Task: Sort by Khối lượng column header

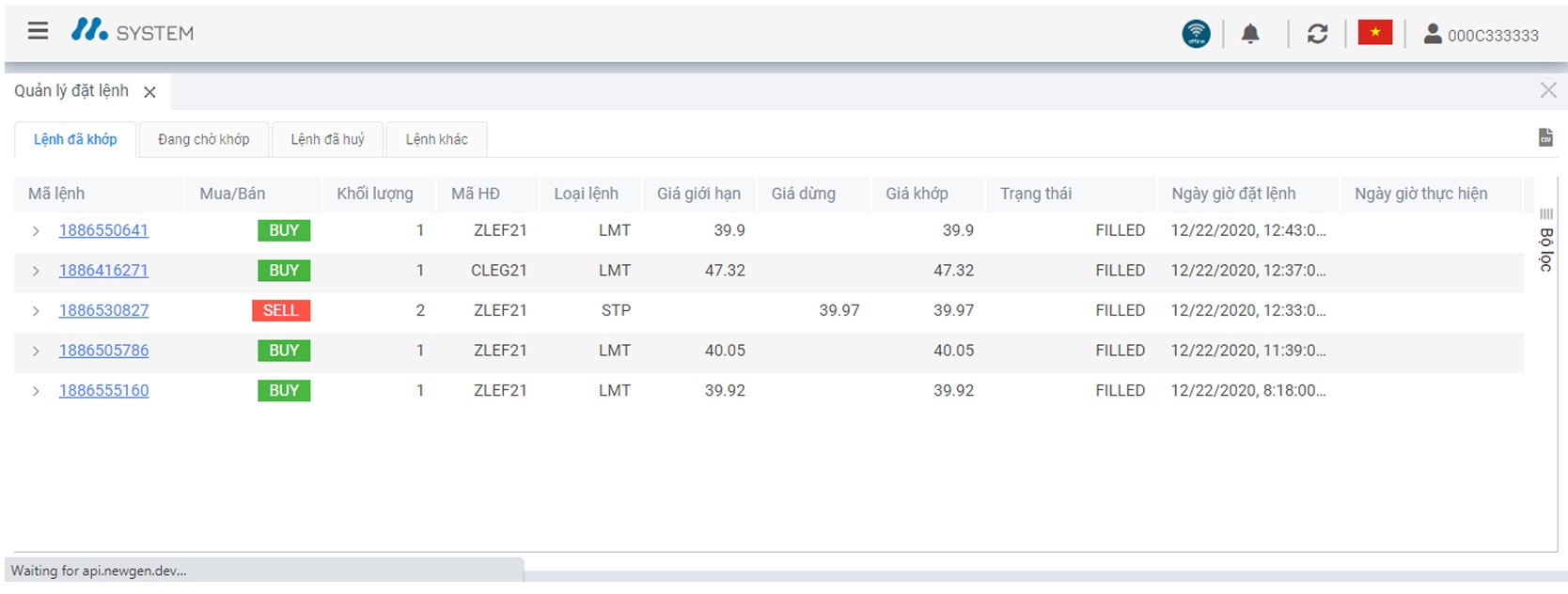Action: [x=374, y=194]
